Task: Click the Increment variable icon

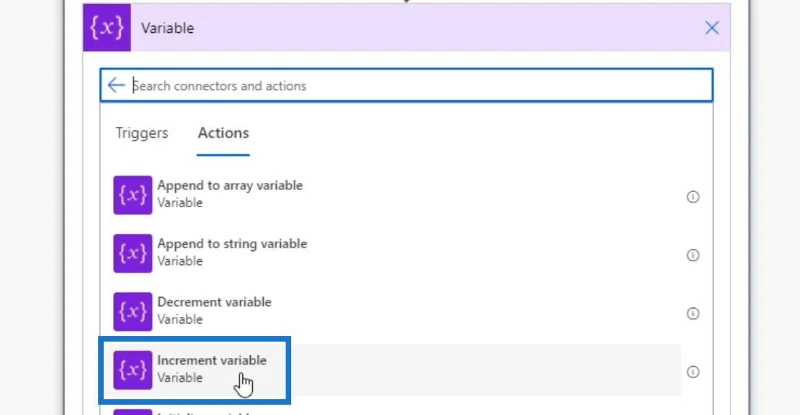Action: (133, 370)
